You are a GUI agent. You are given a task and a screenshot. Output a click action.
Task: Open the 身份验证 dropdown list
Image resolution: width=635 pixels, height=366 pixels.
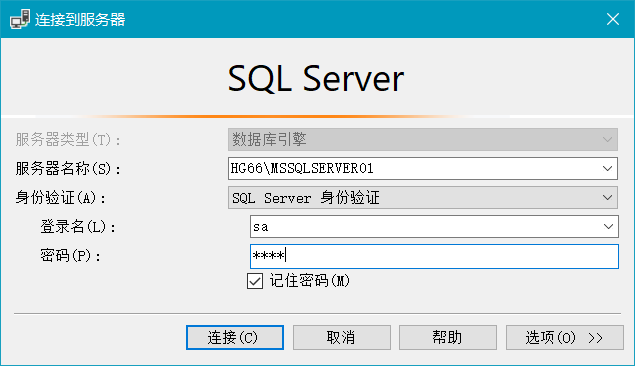(423, 198)
